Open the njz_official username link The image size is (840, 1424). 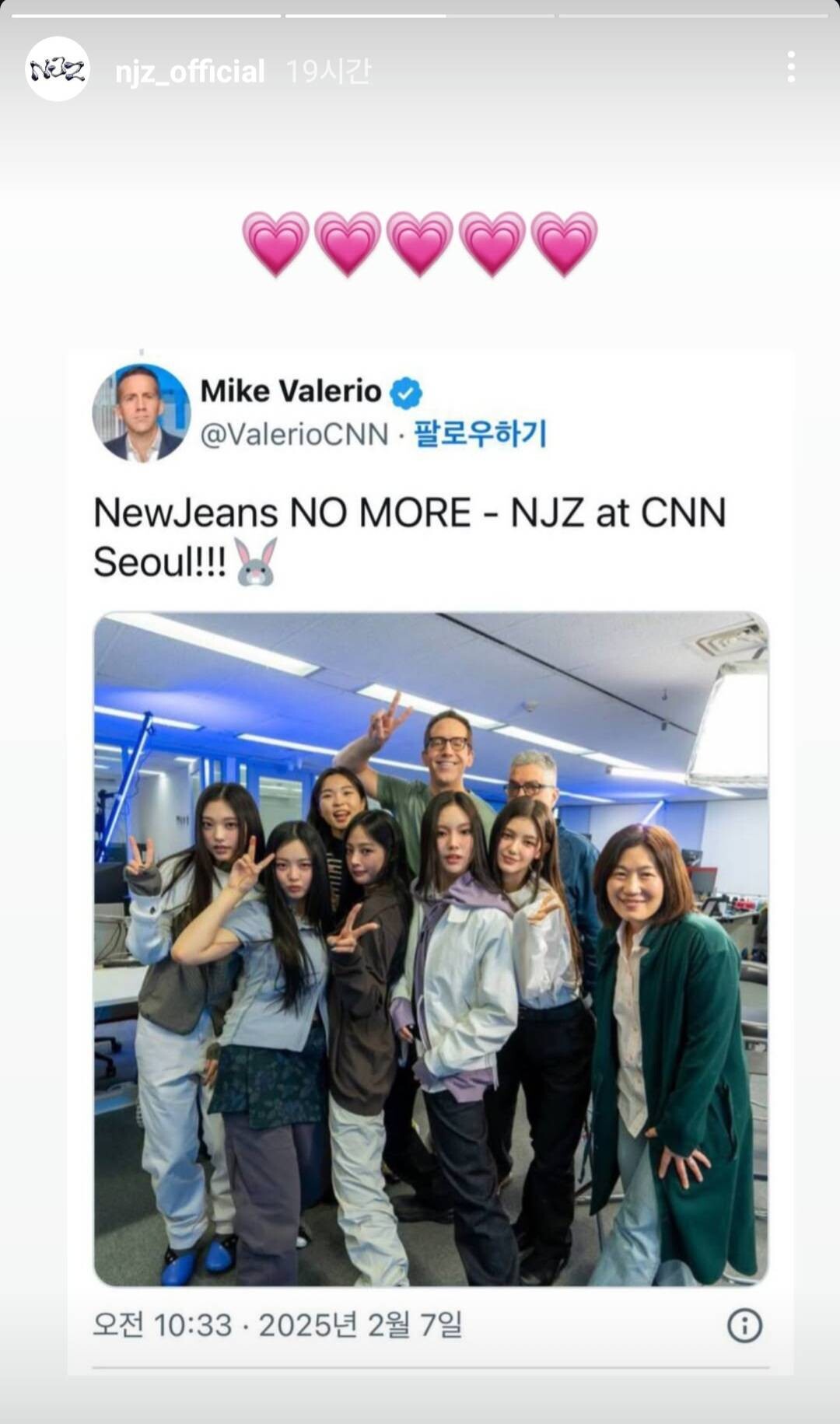coord(190,72)
